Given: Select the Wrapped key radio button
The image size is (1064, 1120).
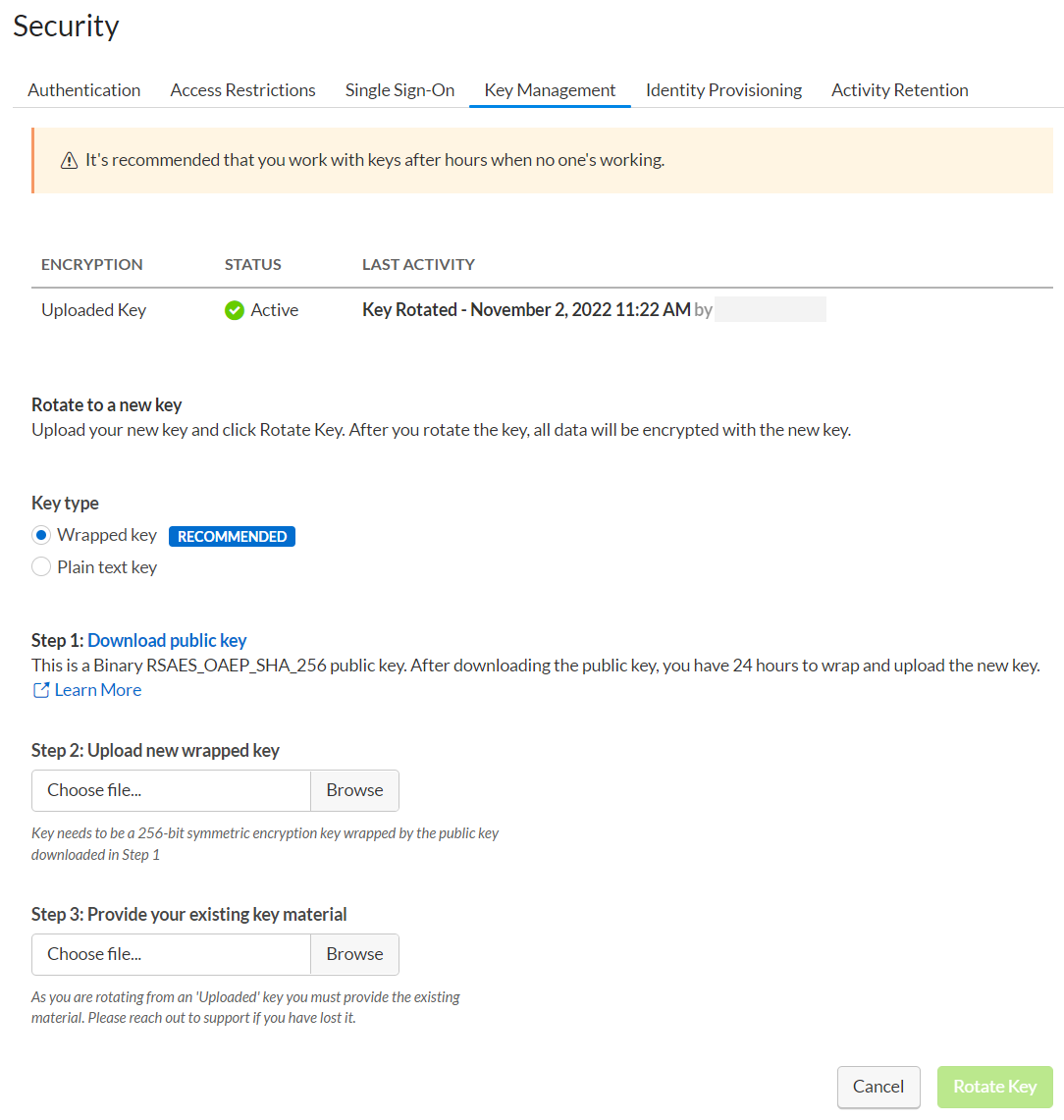Looking at the screenshot, I should pyautogui.click(x=40, y=534).
